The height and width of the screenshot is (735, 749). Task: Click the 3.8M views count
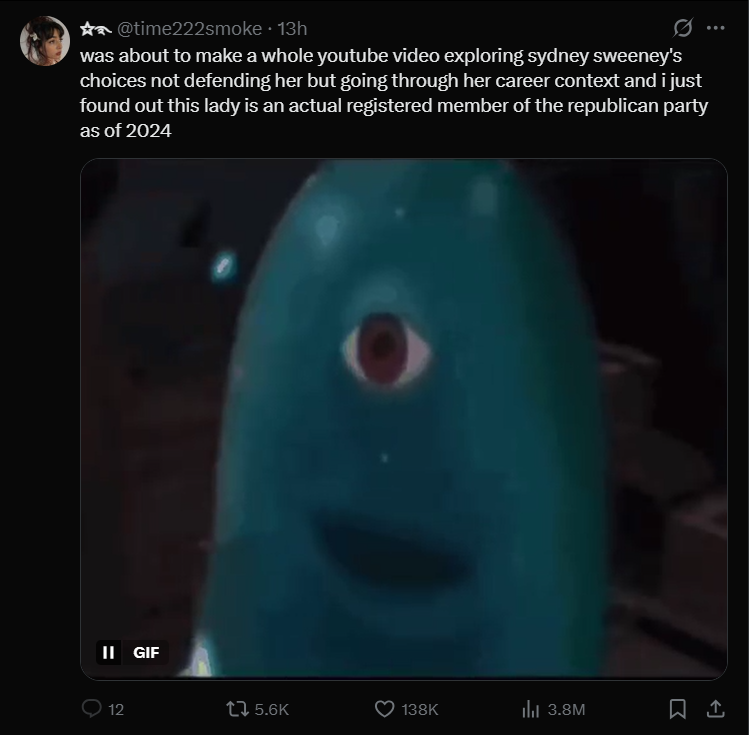(566, 709)
